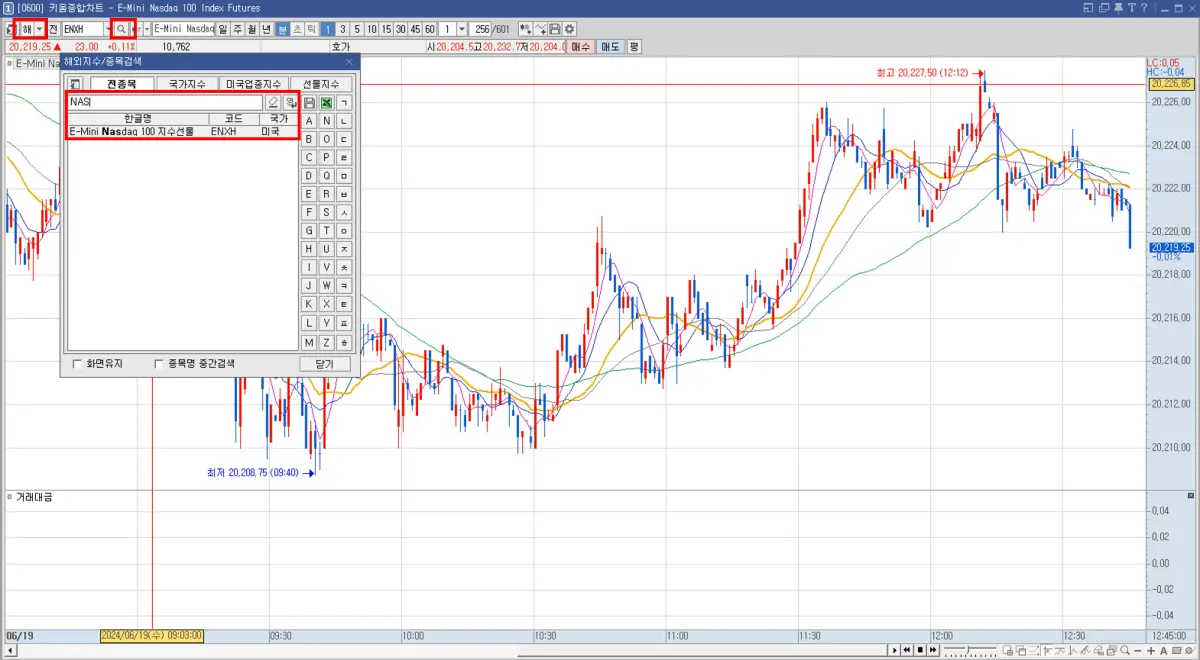The height and width of the screenshot is (660, 1200).
Task: Toggle the 초 second chart period button
Action: point(297,30)
